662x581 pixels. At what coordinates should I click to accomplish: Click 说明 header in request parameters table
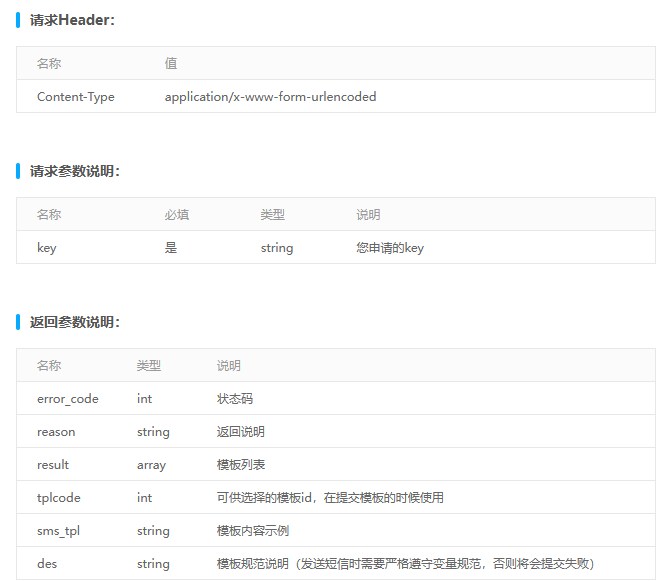point(369,214)
